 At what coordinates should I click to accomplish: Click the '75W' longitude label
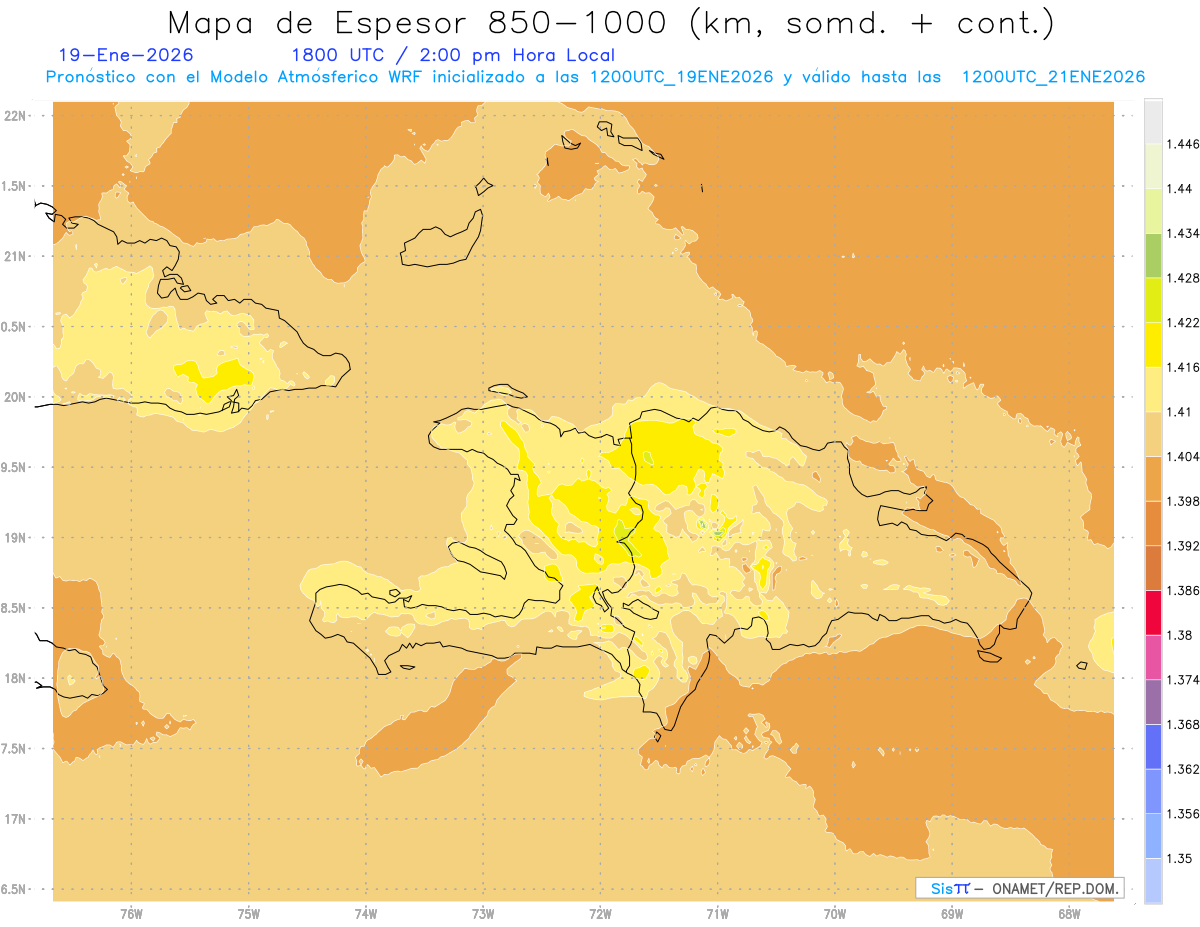tap(249, 913)
